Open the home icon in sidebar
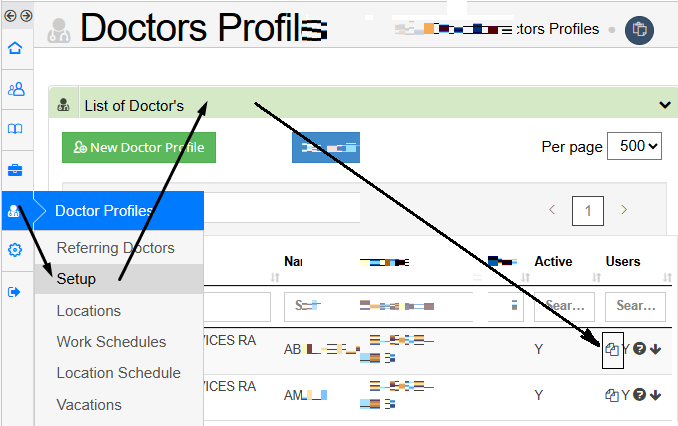Image resolution: width=678 pixels, height=426 pixels. pyautogui.click(x=15, y=48)
